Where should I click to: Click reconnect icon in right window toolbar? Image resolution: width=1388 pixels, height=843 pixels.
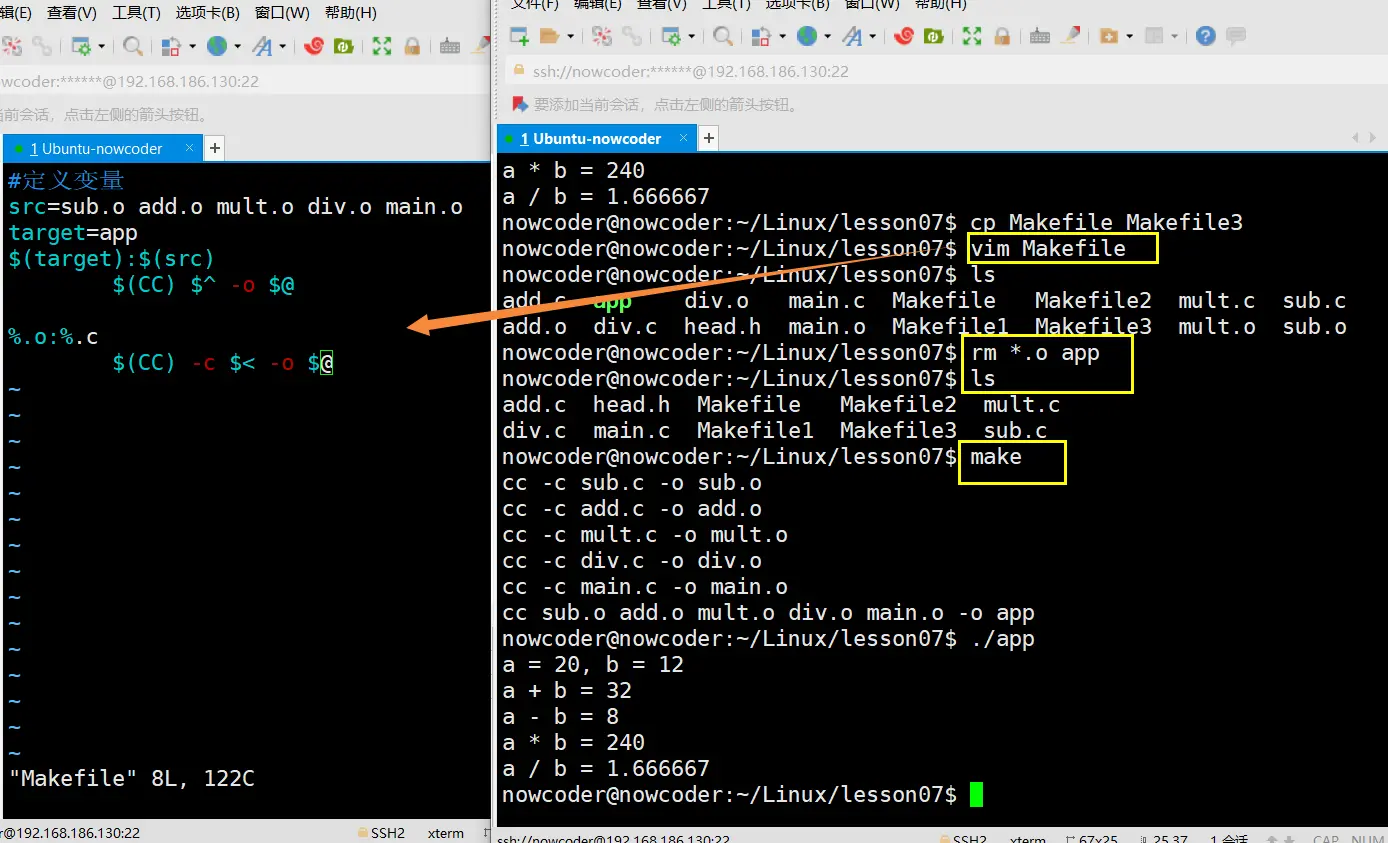coord(602,36)
